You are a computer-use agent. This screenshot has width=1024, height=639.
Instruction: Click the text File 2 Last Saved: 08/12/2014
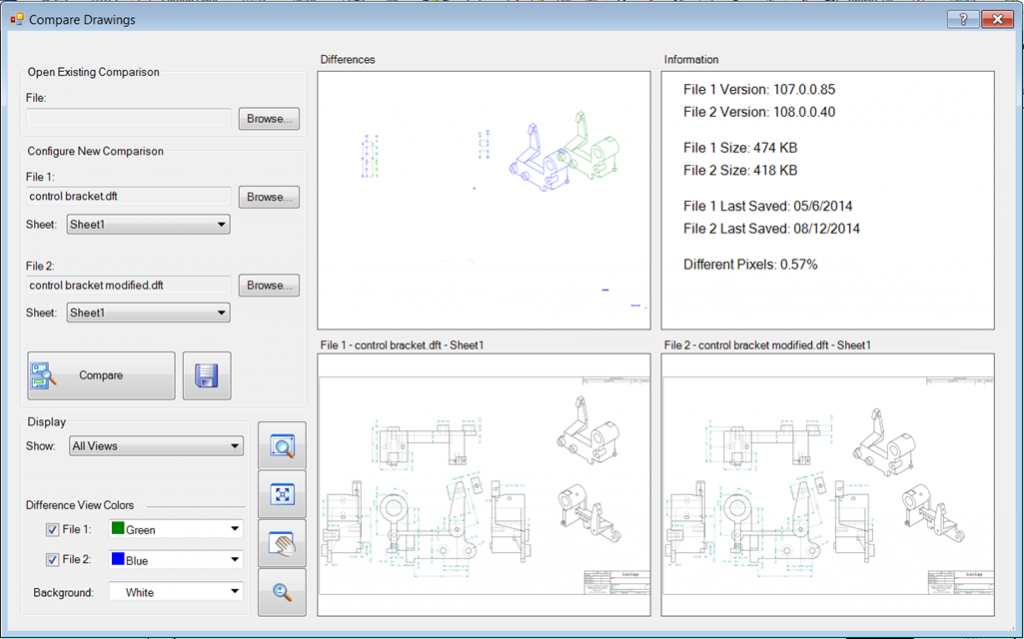point(771,229)
